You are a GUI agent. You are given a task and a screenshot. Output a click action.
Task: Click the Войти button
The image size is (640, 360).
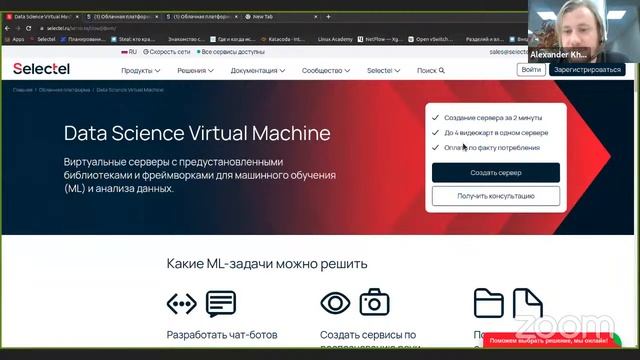[531, 70]
